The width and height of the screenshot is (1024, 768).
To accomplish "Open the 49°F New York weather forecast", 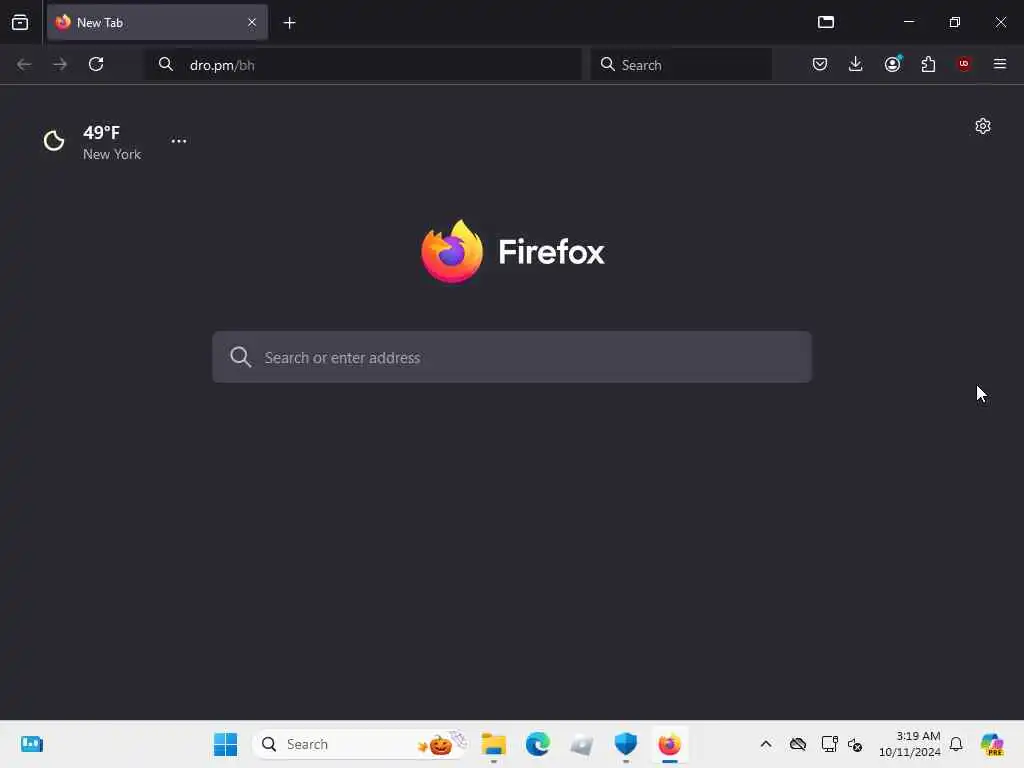I will [x=93, y=142].
